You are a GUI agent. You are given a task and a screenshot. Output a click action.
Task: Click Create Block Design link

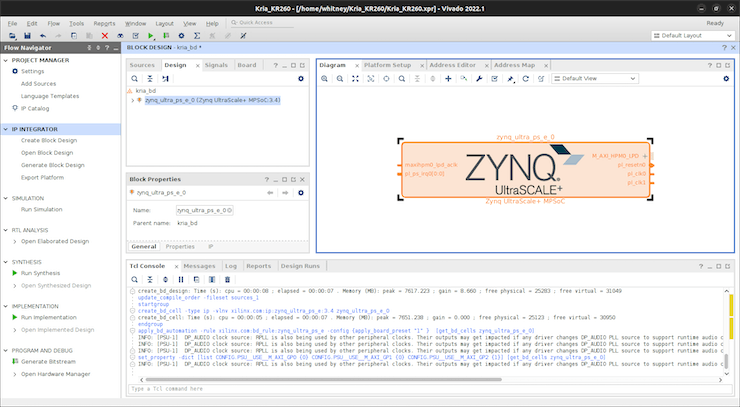(x=49, y=141)
